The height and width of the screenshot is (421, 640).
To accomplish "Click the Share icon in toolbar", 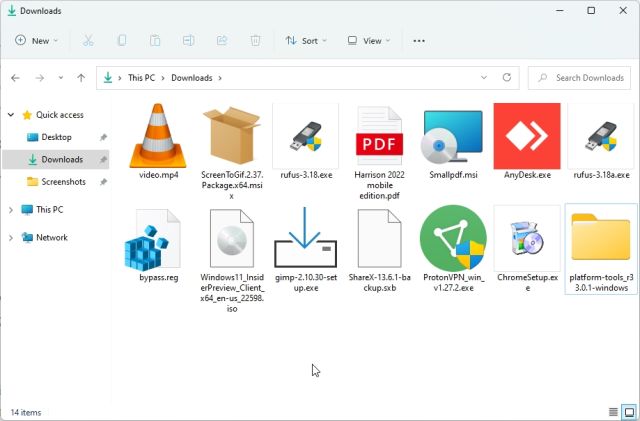I will [222, 41].
